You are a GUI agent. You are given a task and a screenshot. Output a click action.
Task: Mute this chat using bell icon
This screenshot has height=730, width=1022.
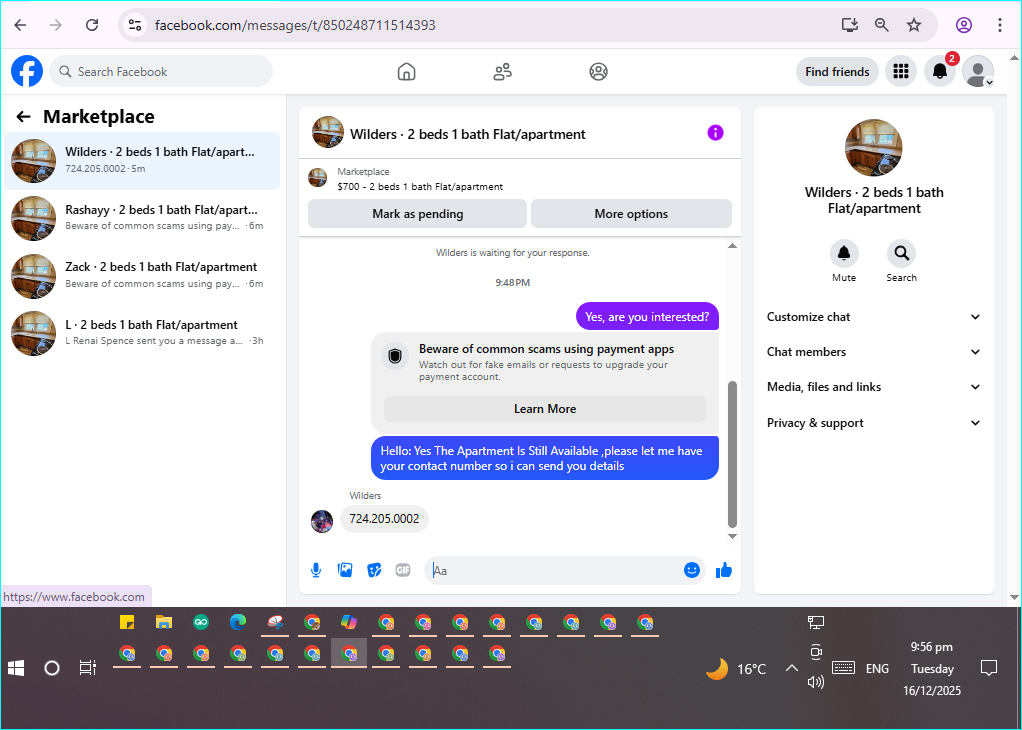tap(844, 254)
